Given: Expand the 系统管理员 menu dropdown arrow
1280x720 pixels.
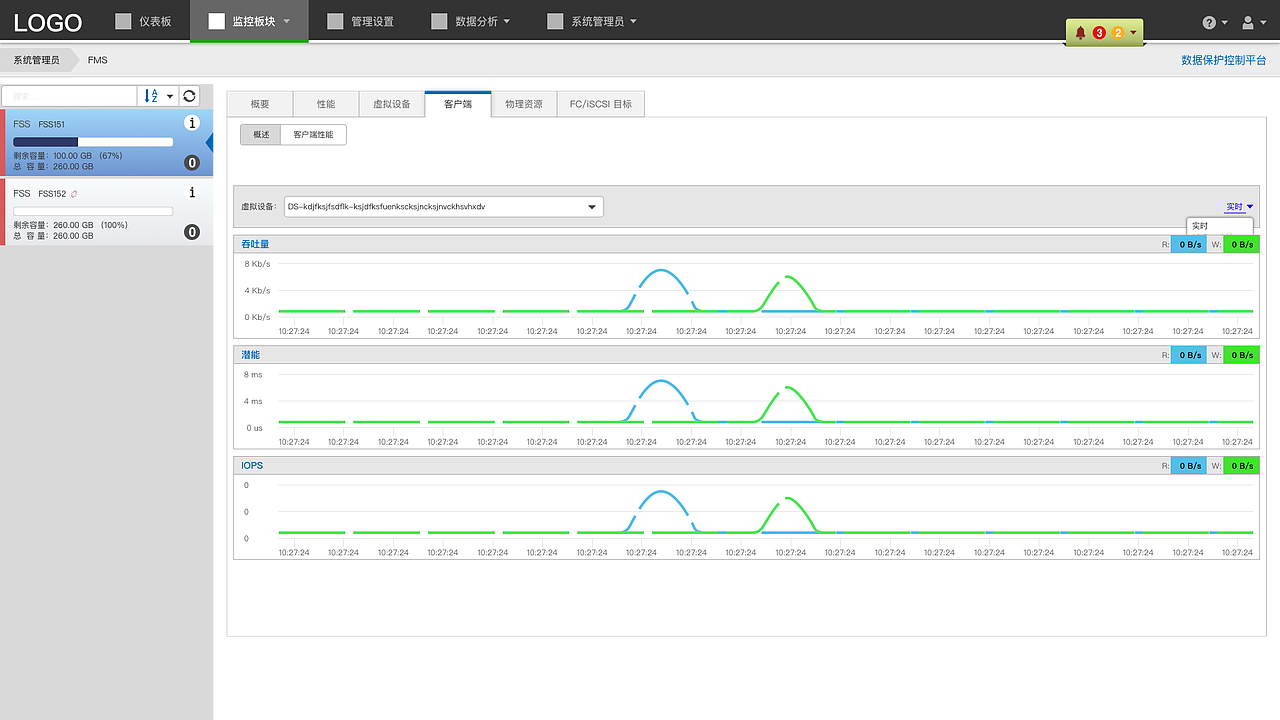Looking at the screenshot, I should (x=632, y=21).
